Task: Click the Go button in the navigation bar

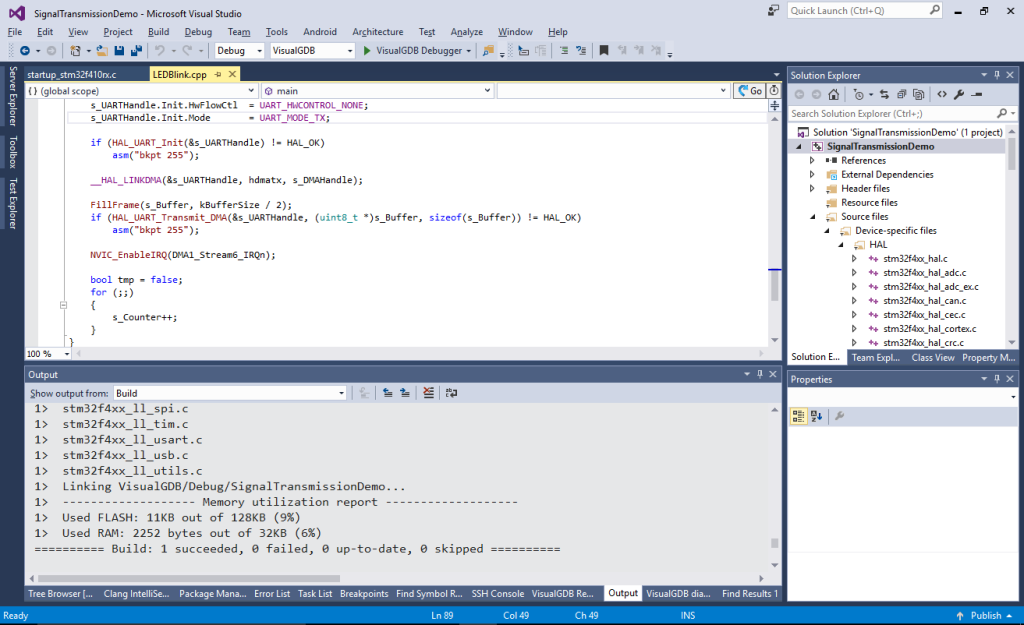Action: coord(750,90)
